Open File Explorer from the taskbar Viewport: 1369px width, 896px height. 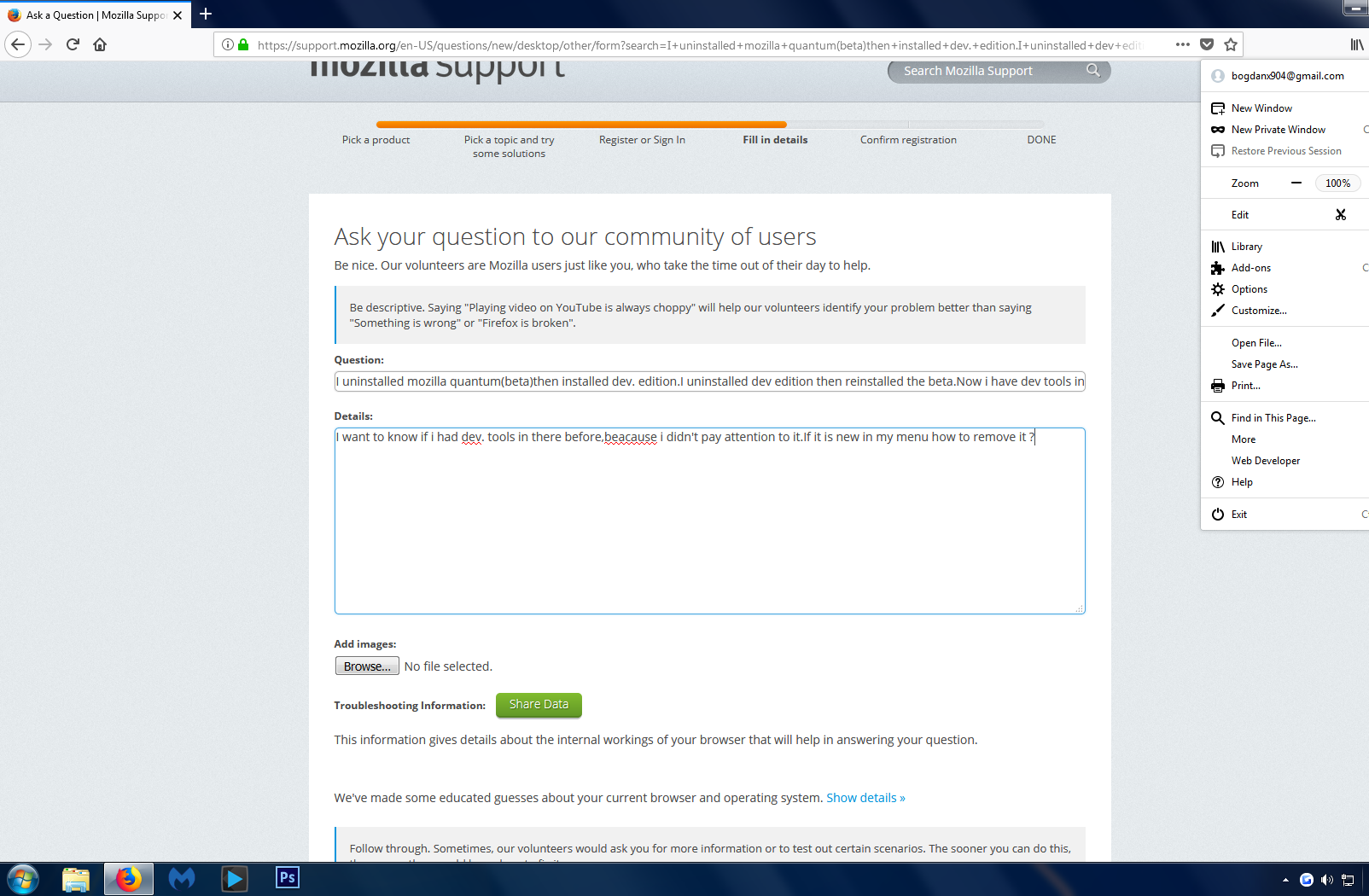point(76,879)
